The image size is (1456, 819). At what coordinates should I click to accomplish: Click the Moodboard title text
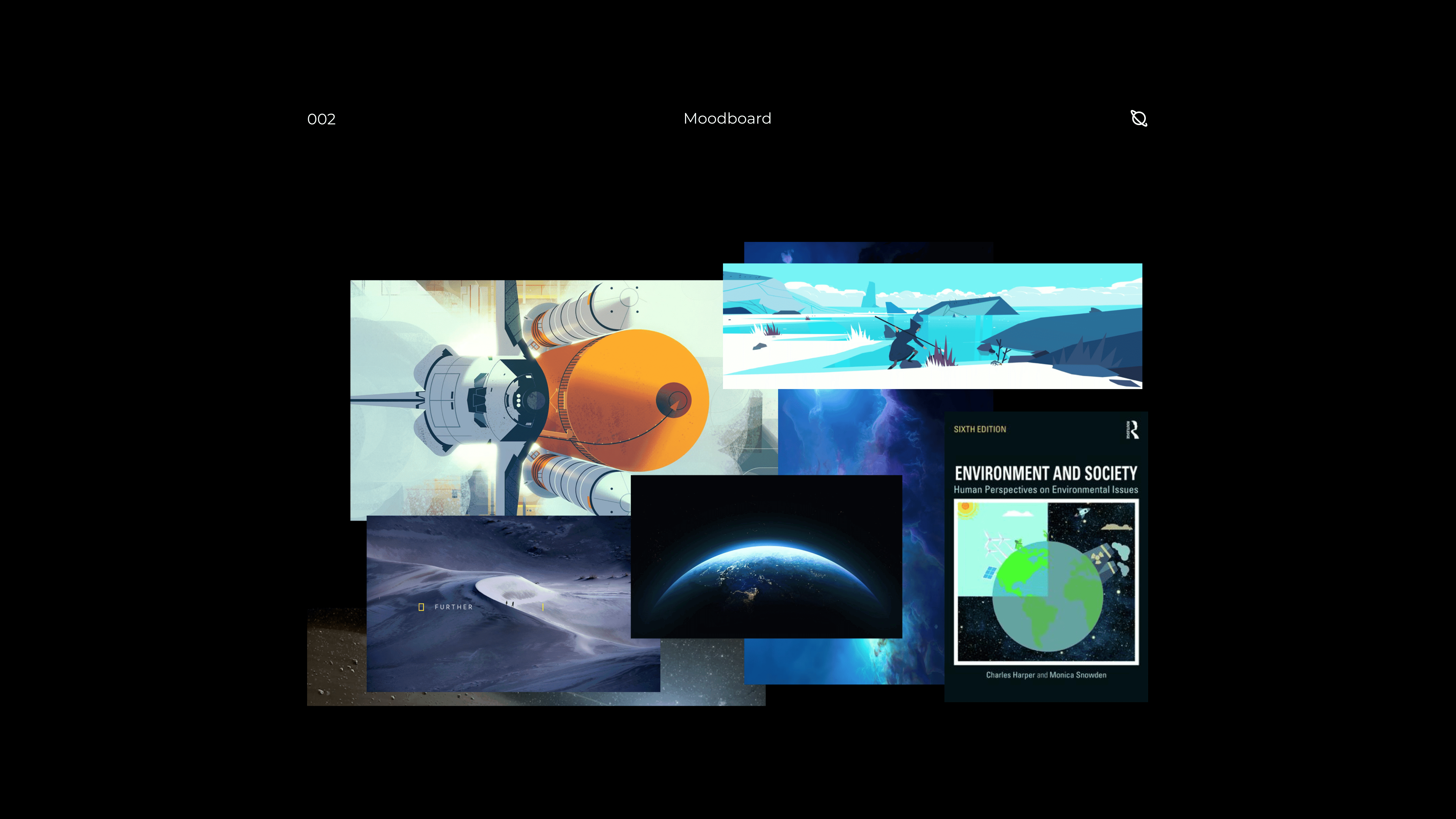coord(727,119)
